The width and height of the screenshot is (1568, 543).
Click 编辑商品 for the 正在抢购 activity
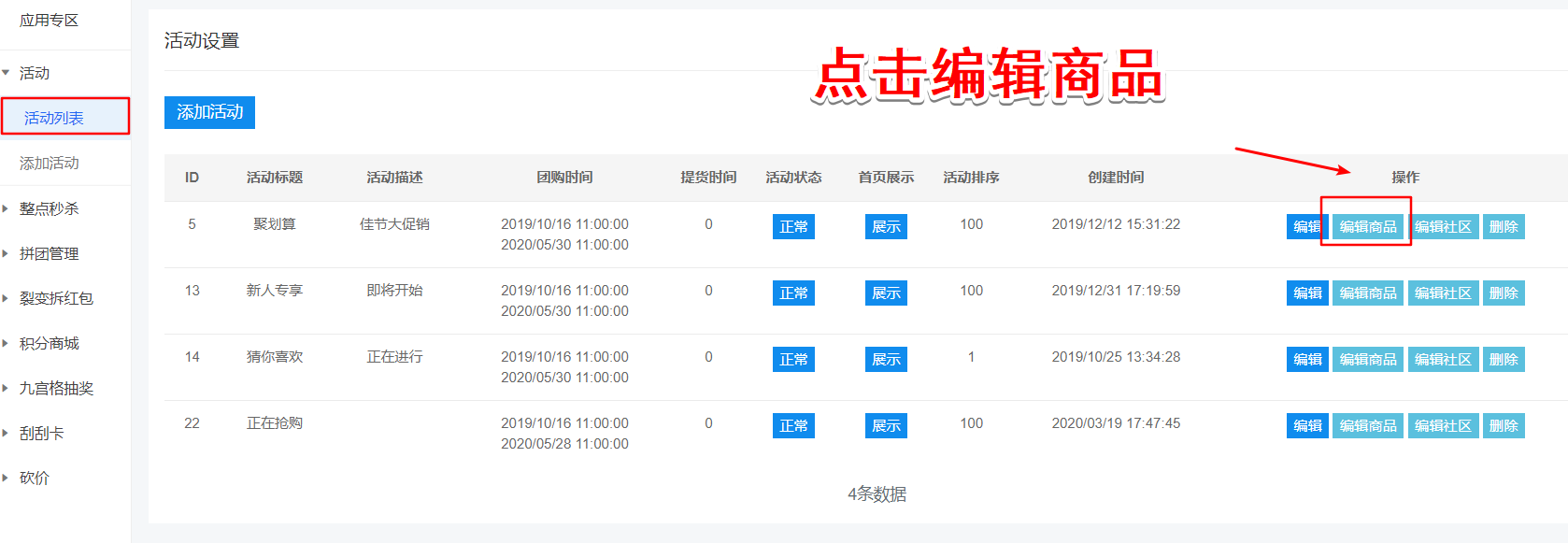pyautogui.click(x=1368, y=426)
